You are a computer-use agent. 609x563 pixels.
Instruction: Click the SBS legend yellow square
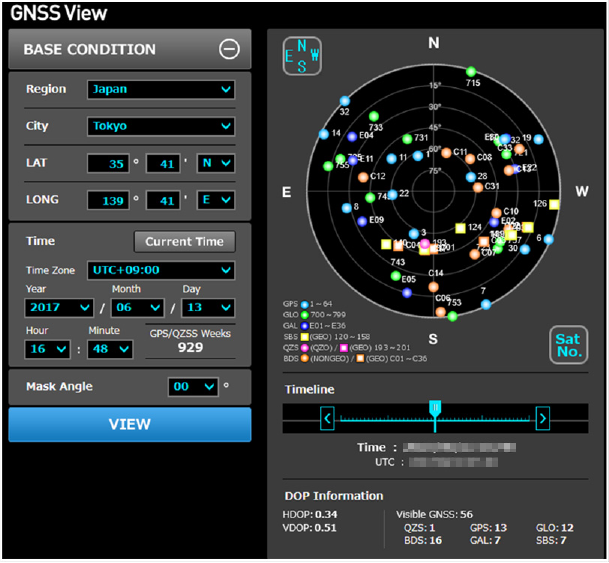[304, 337]
